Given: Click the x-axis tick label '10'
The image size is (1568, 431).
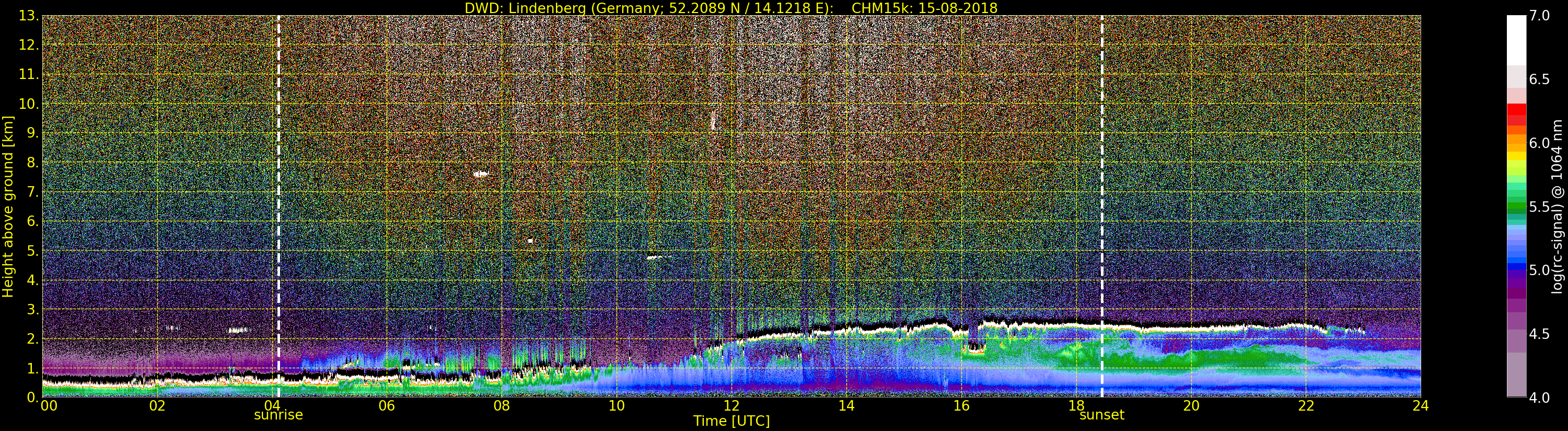Looking at the screenshot, I should click(617, 406).
